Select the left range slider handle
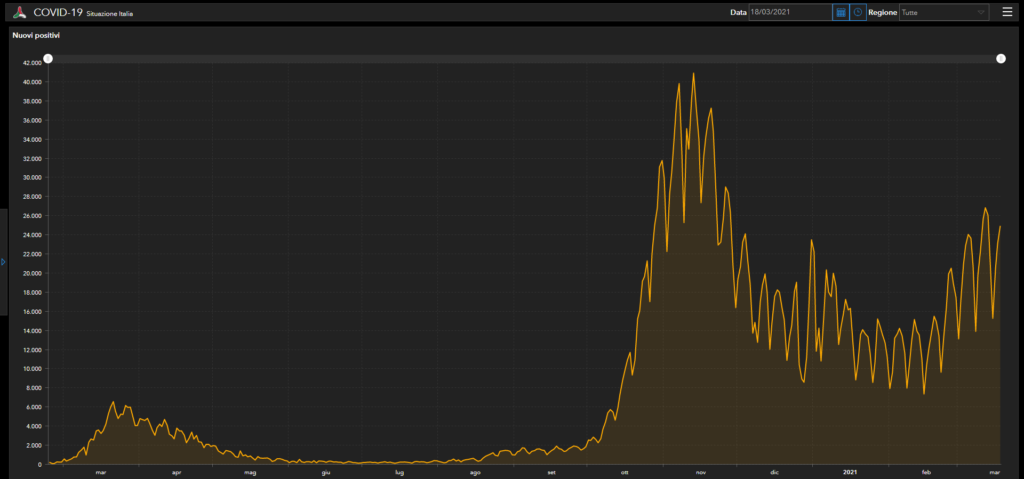Viewport: 1024px width, 479px height. (48, 59)
